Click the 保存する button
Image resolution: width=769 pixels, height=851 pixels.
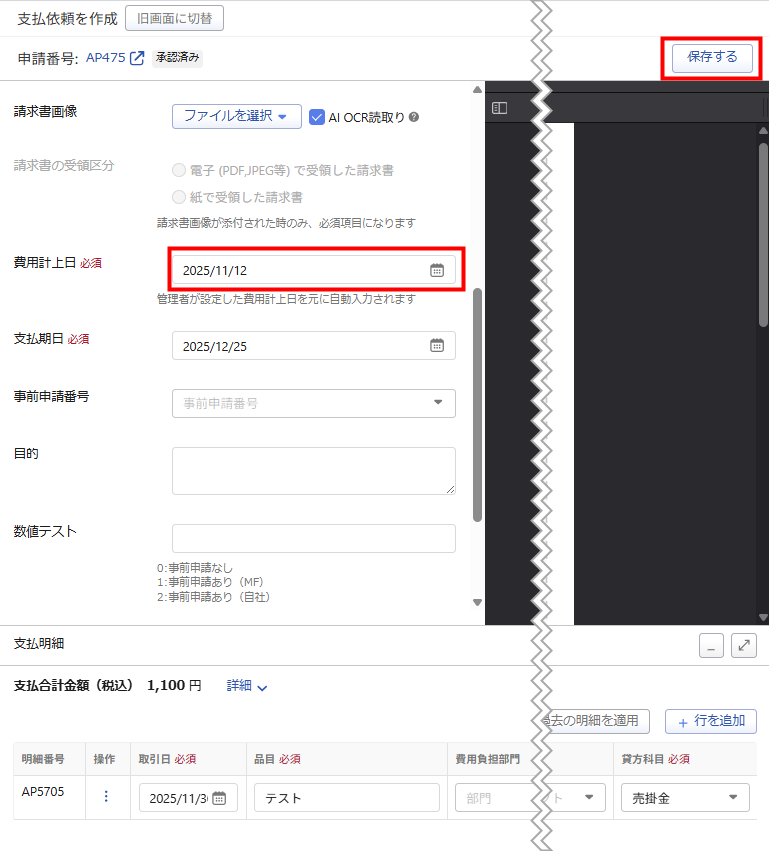(711, 58)
